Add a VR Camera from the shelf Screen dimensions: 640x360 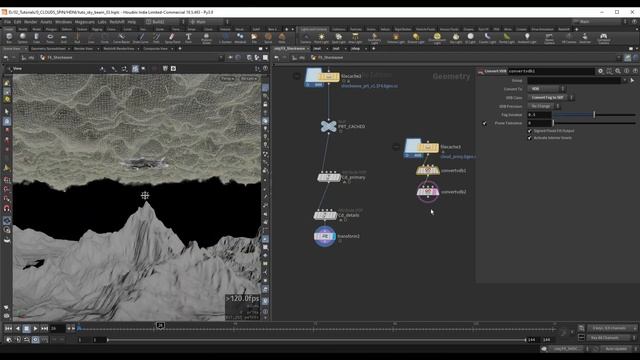point(569,38)
